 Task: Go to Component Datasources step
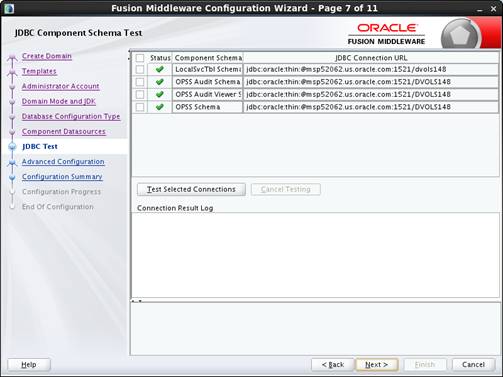pos(64,131)
